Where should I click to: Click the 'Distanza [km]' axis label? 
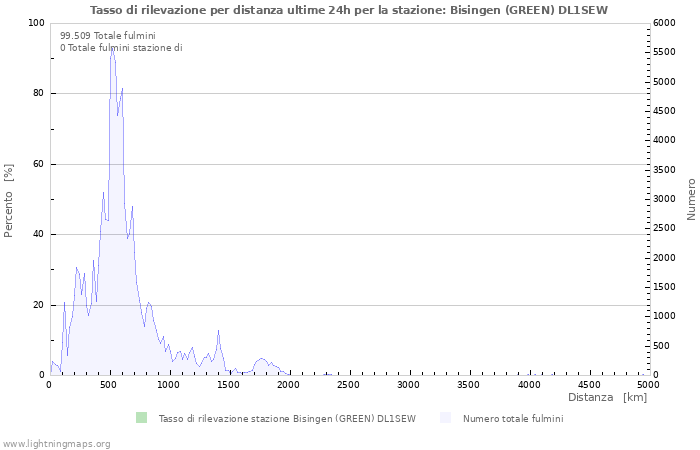[608, 397]
